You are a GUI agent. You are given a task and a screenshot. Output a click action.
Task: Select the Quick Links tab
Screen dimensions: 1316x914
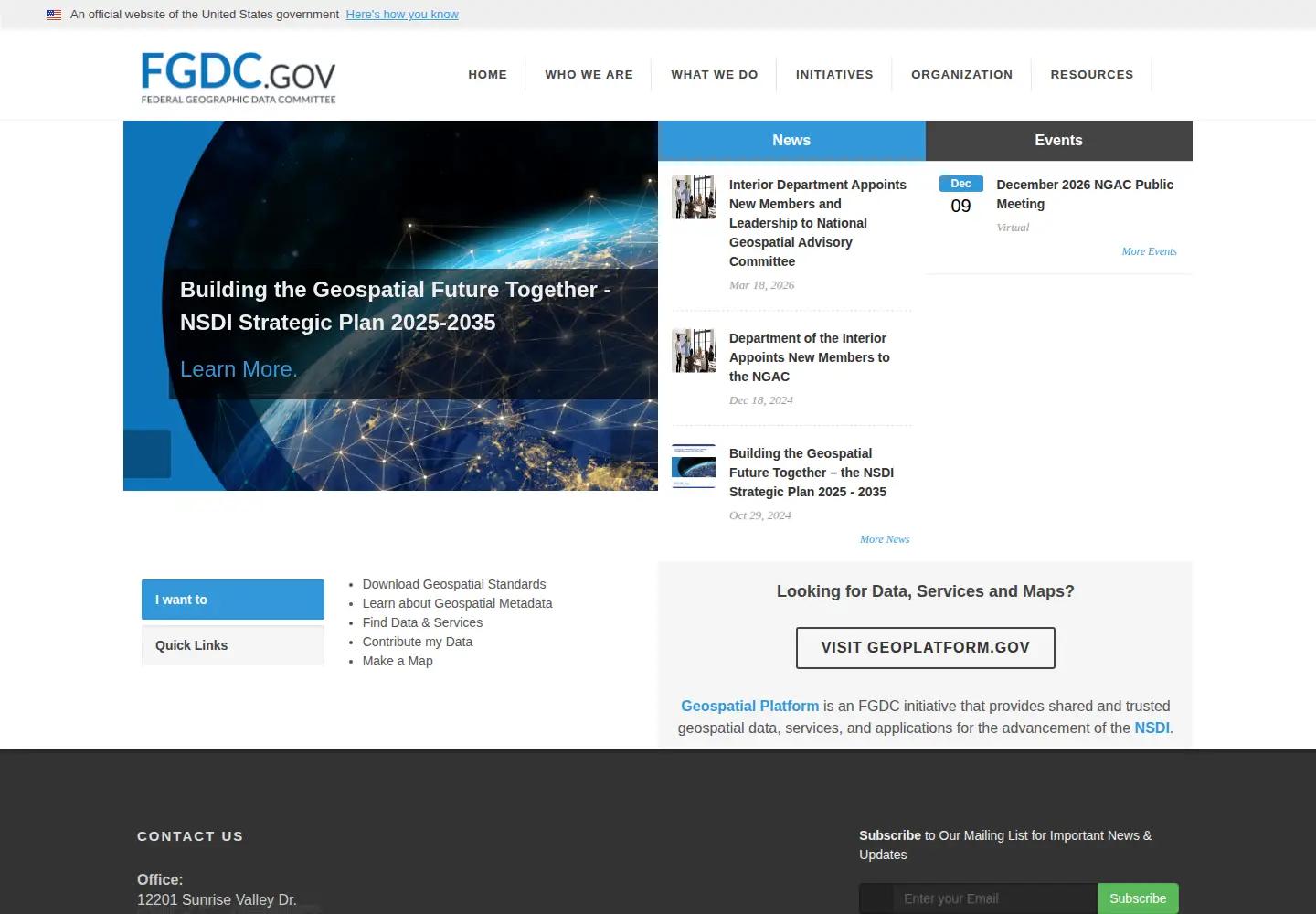[x=233, y=645]
